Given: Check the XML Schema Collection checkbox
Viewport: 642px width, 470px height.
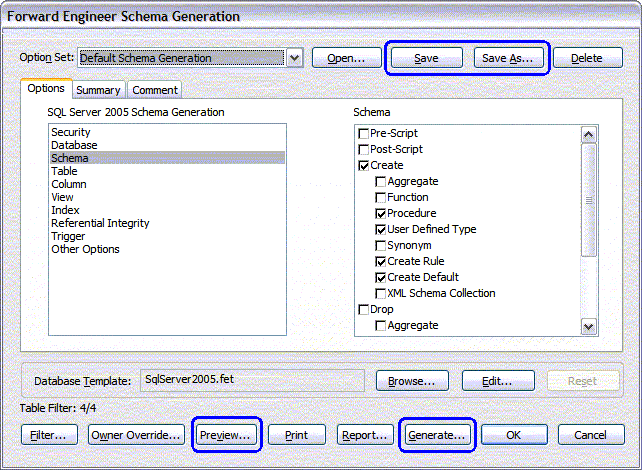Looking at the screenshot, I should [x=380, y=293].
